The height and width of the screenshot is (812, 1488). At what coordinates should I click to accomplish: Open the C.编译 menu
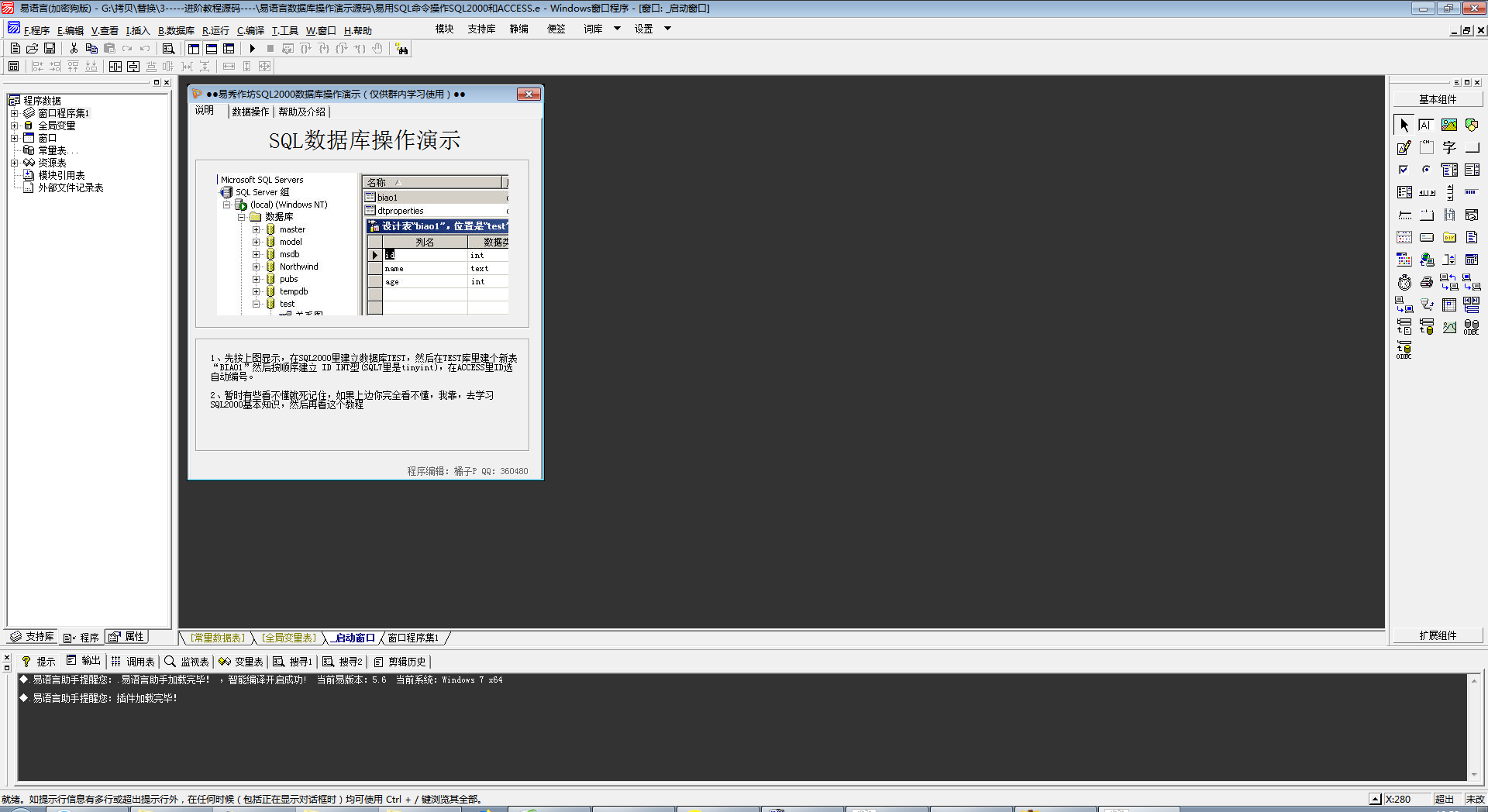[x=250, y=31]
